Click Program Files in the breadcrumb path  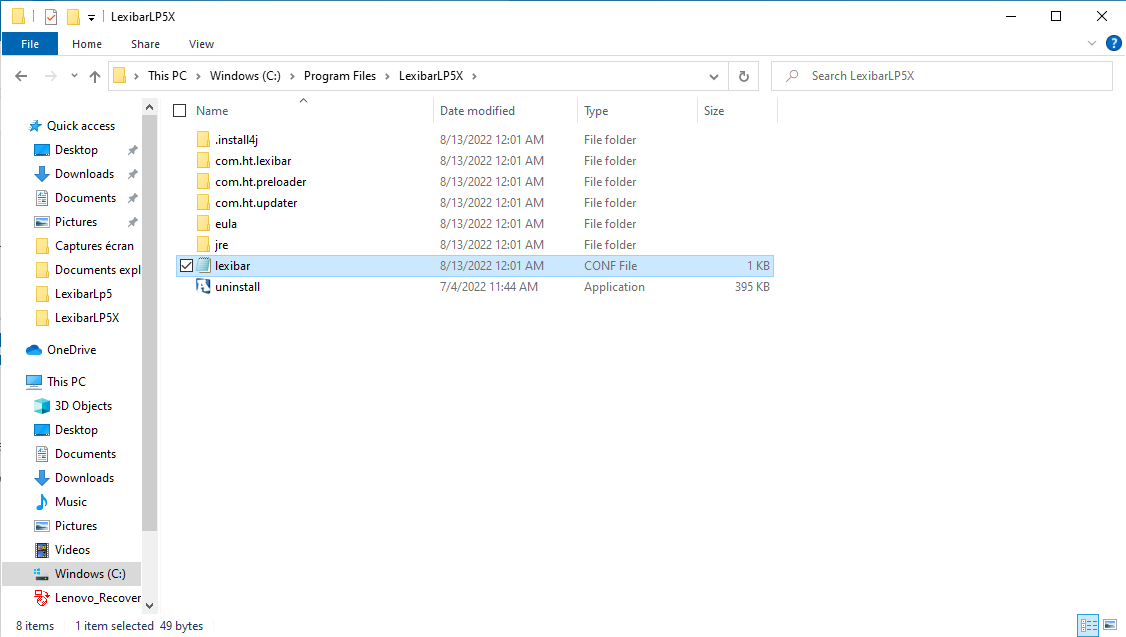(340, 76)
